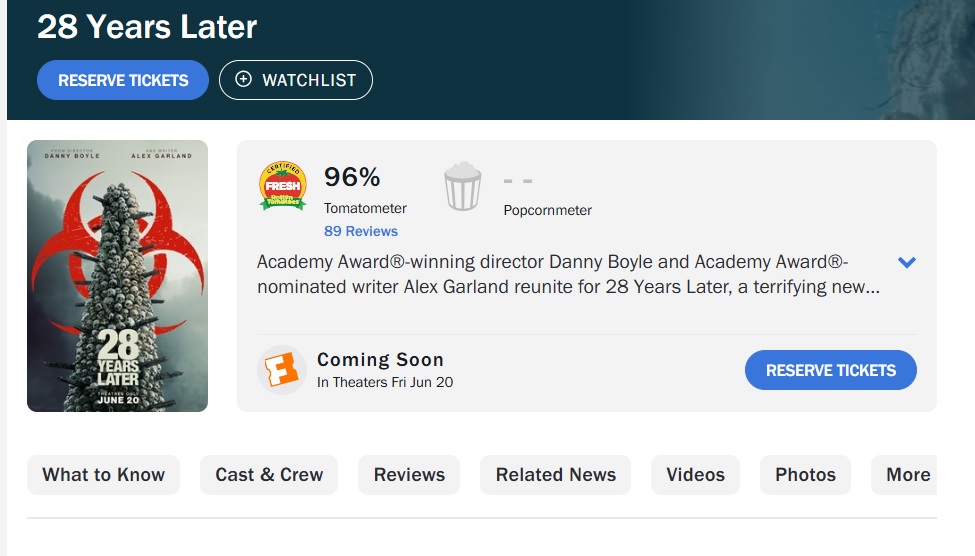View the Photos tab
Viewport: 975px width, 556px height.
tap(805, 475)
